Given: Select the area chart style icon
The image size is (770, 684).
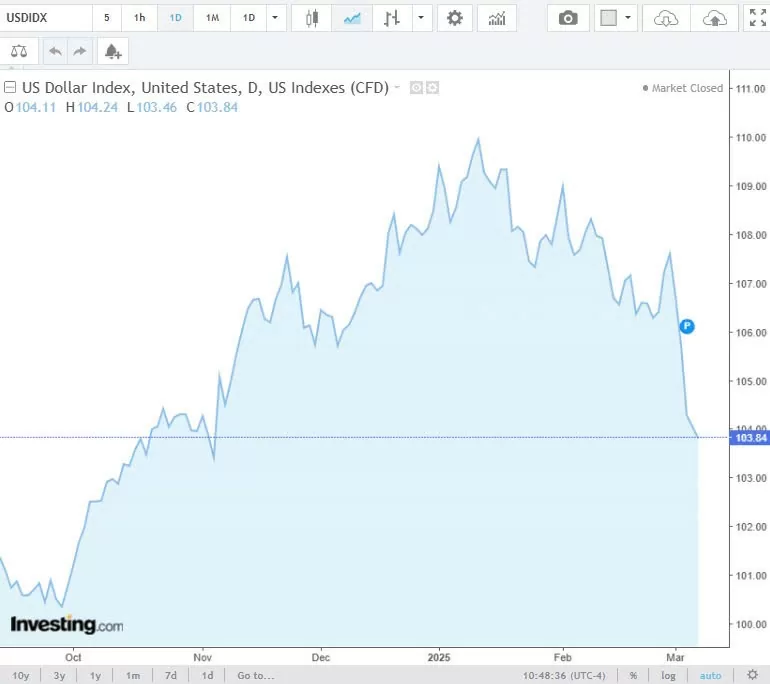Looking at the screenshot, I should click(x=351, y=18).
